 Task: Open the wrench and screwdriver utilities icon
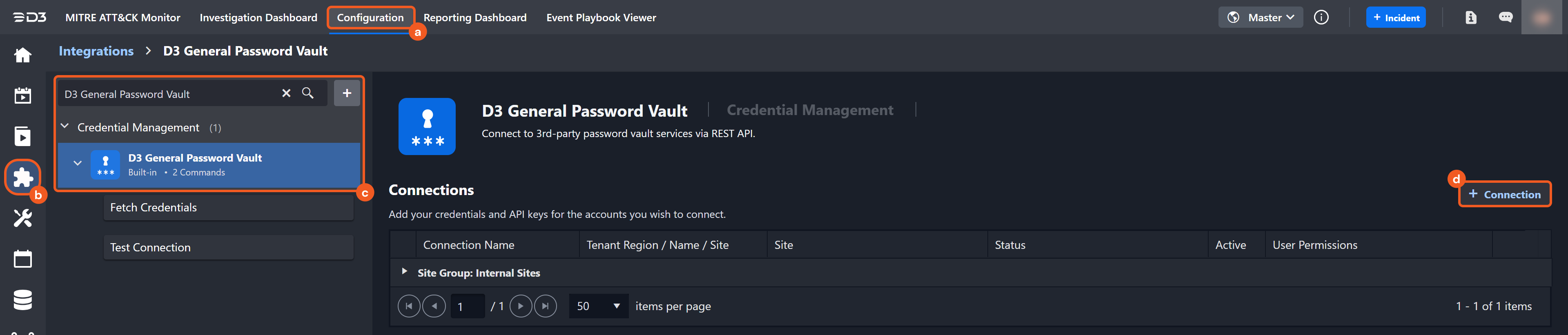[22, 217]
